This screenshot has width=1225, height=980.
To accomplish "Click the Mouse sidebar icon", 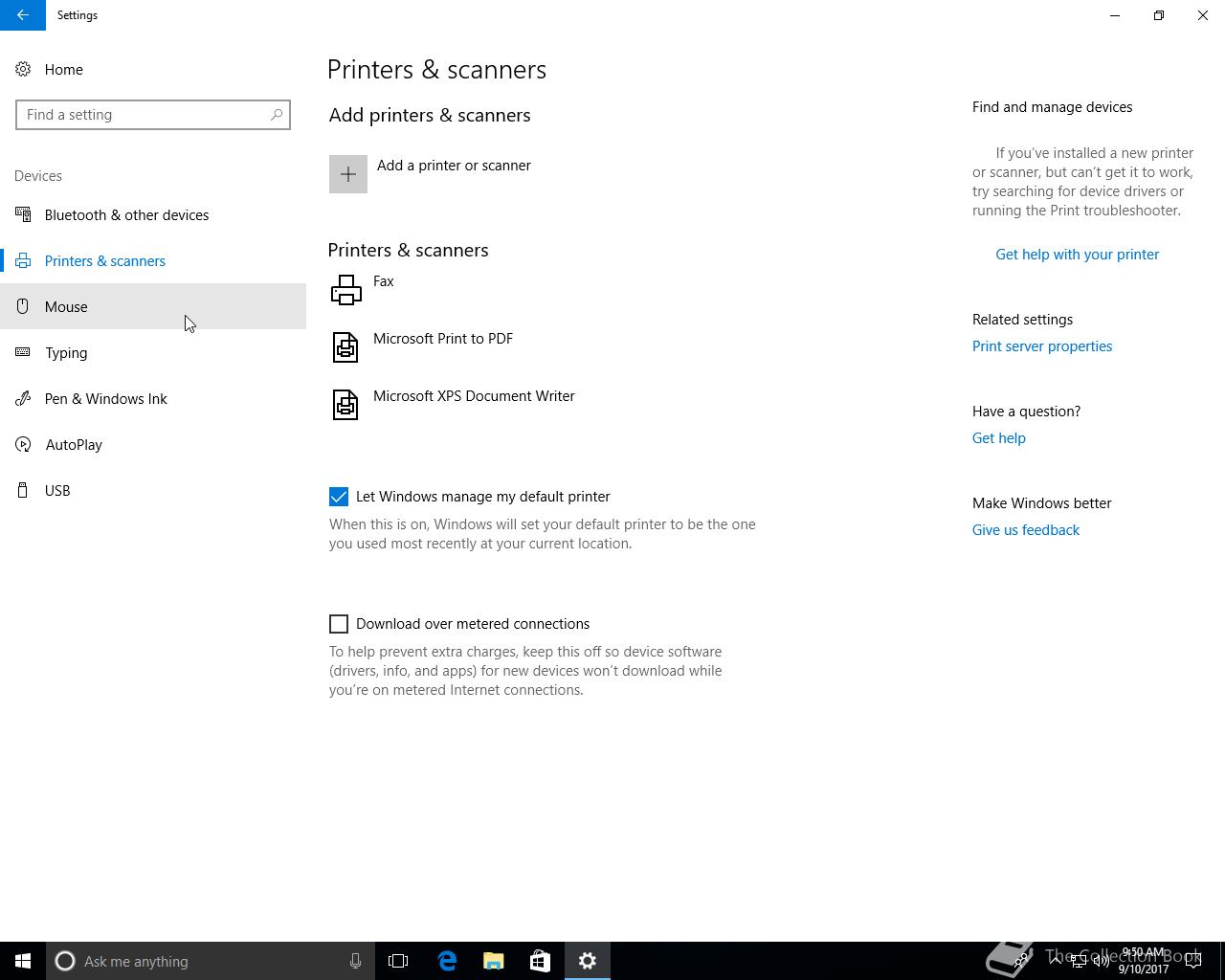I will coord(23,307).
